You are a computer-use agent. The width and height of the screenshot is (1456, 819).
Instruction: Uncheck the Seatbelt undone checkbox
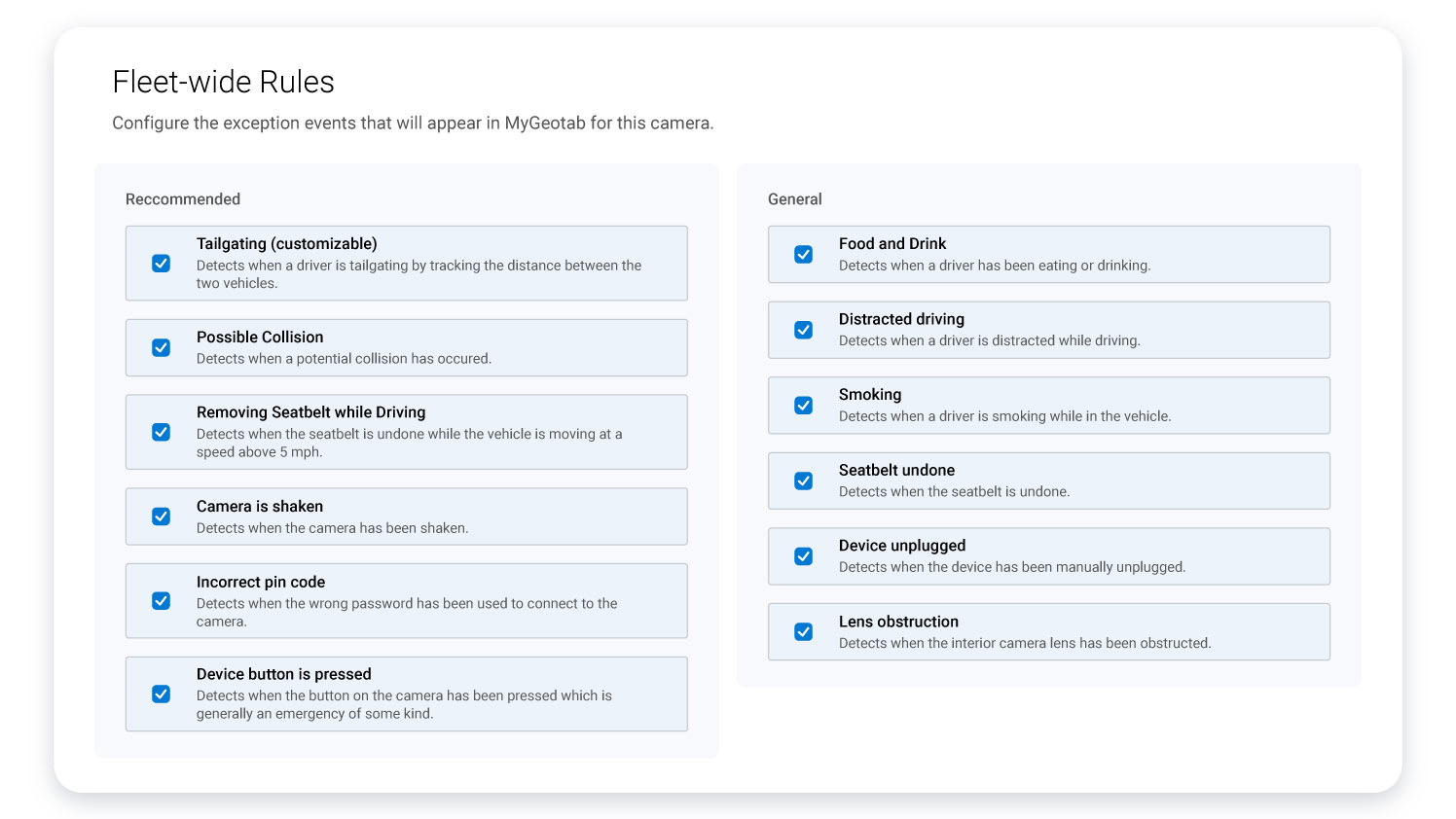point(804,481)
